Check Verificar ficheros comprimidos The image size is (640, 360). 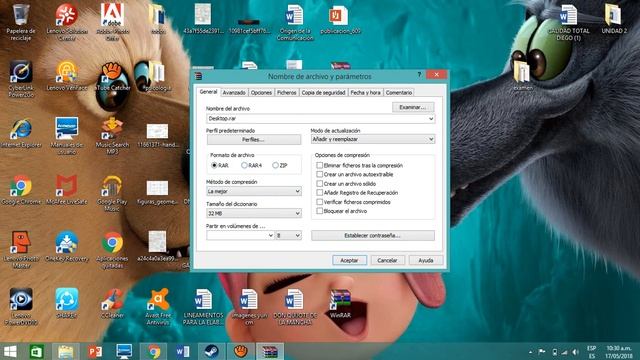353,202
